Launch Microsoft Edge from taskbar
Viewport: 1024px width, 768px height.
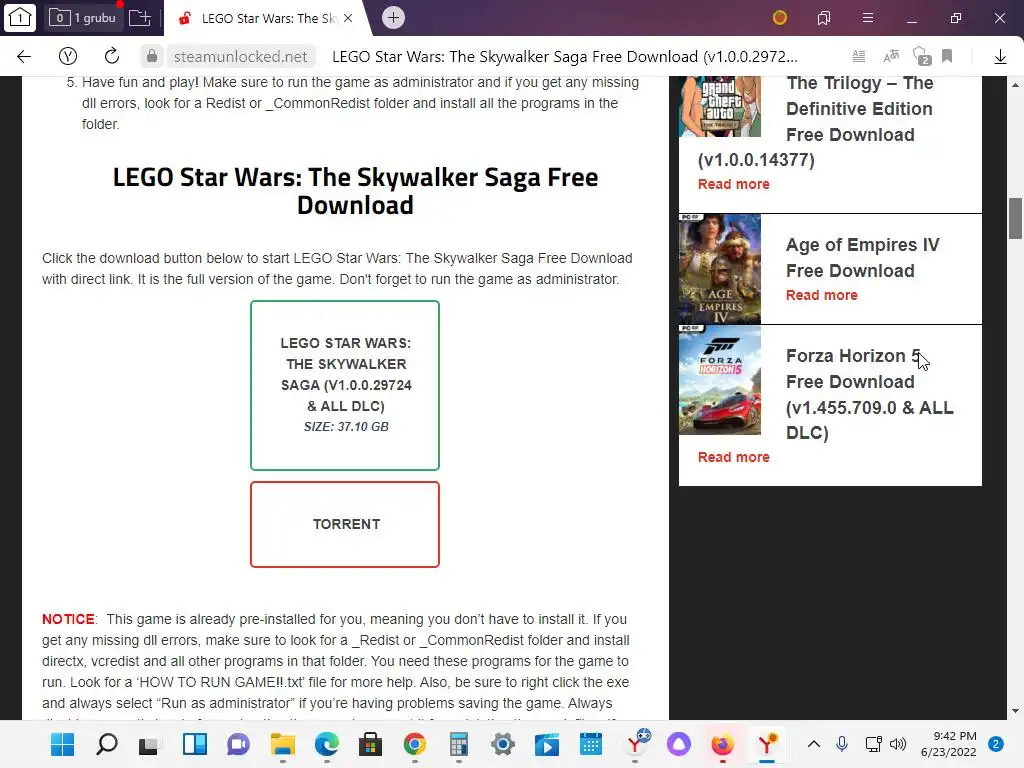(327, 744)
